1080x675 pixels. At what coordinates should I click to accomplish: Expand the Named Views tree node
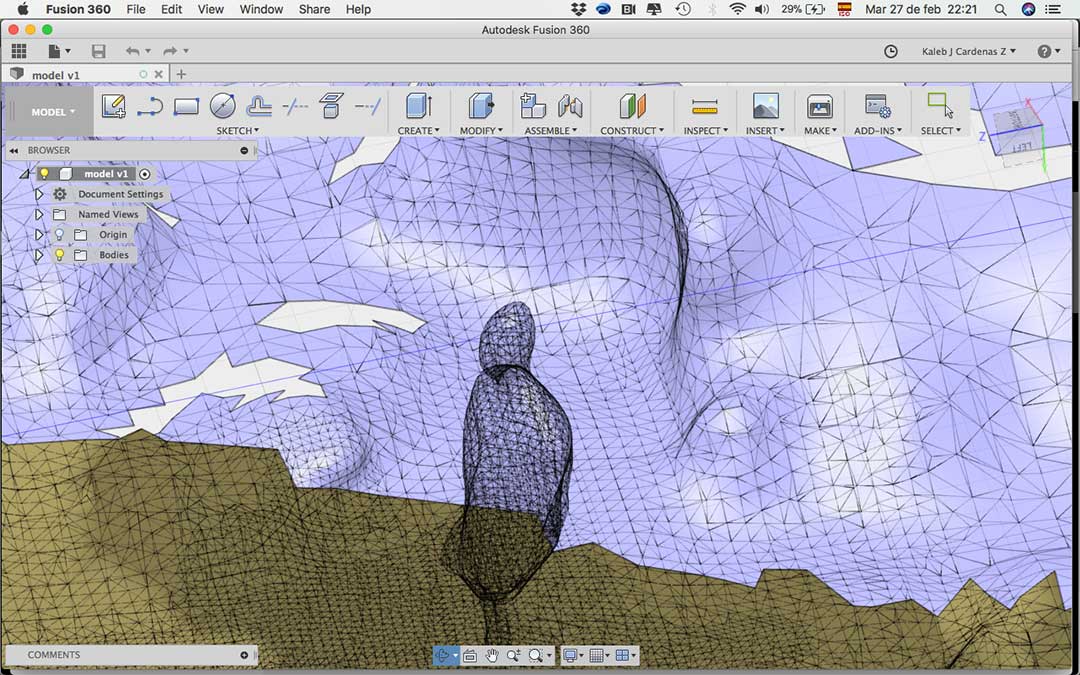click(39, 214)
